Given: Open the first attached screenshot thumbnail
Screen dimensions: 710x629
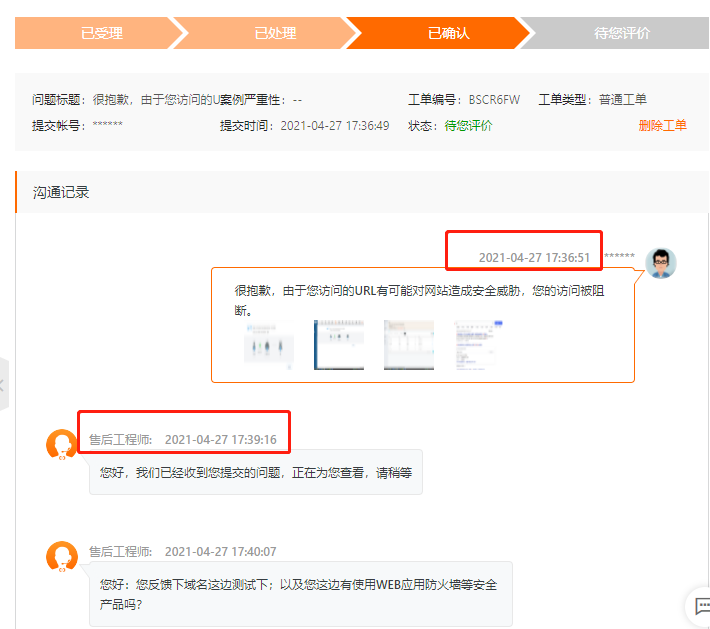Looking at the screenshot, I should point(270,345).
